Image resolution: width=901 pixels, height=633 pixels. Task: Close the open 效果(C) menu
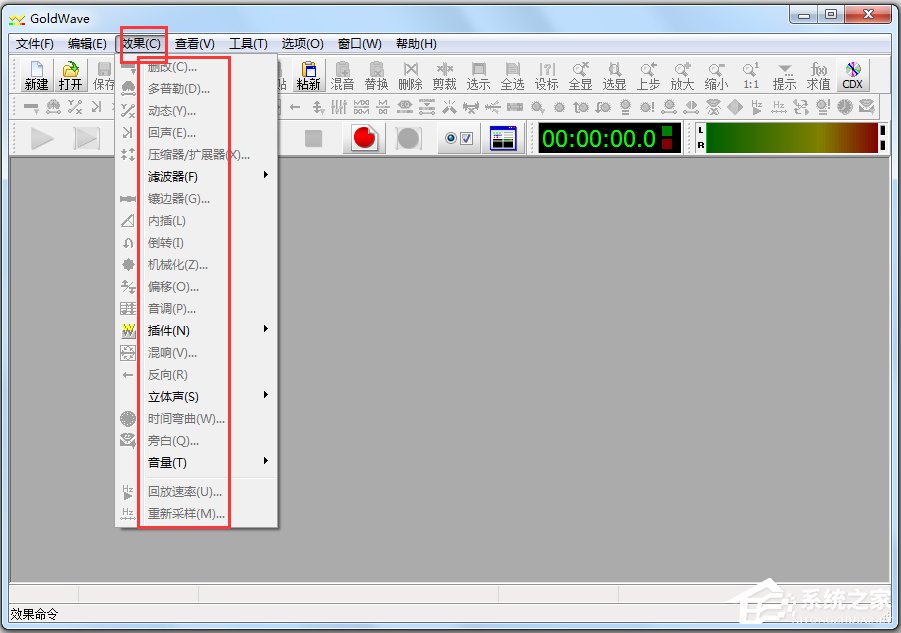point(141,44)
